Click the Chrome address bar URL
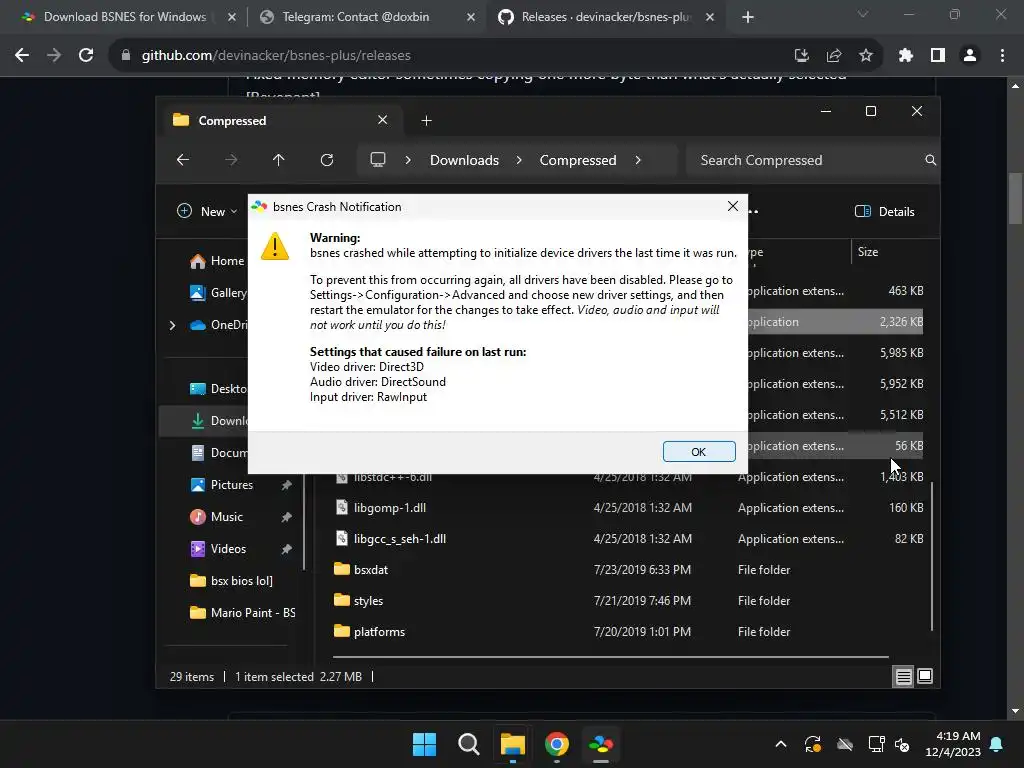This screenshot has width=1024, height=768. coord(276,56)
